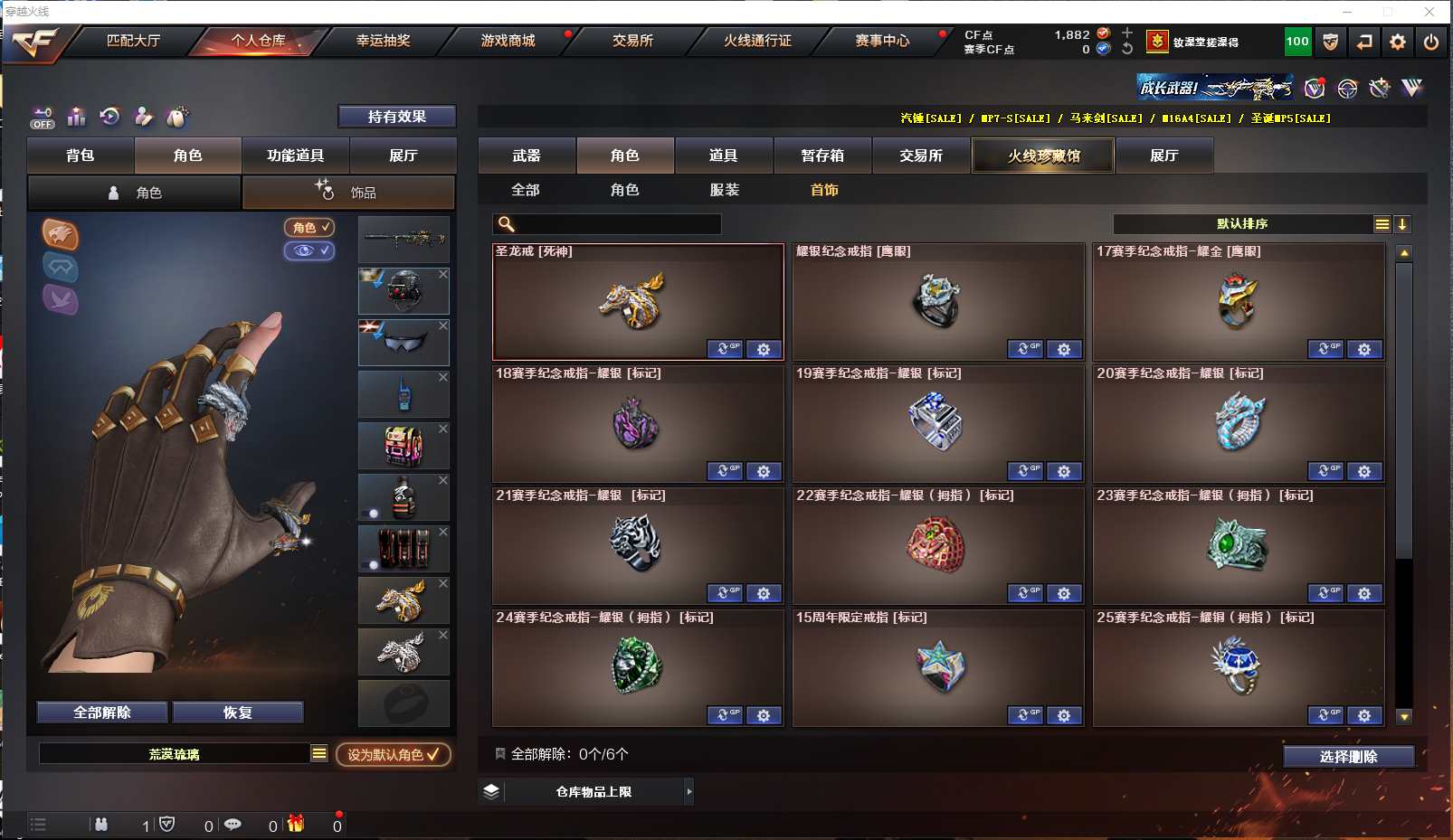This screenshot has height=840, width=1453.
Task: Expand the 仓库物品上限 arrow
Action: click(x=689, y=791)
